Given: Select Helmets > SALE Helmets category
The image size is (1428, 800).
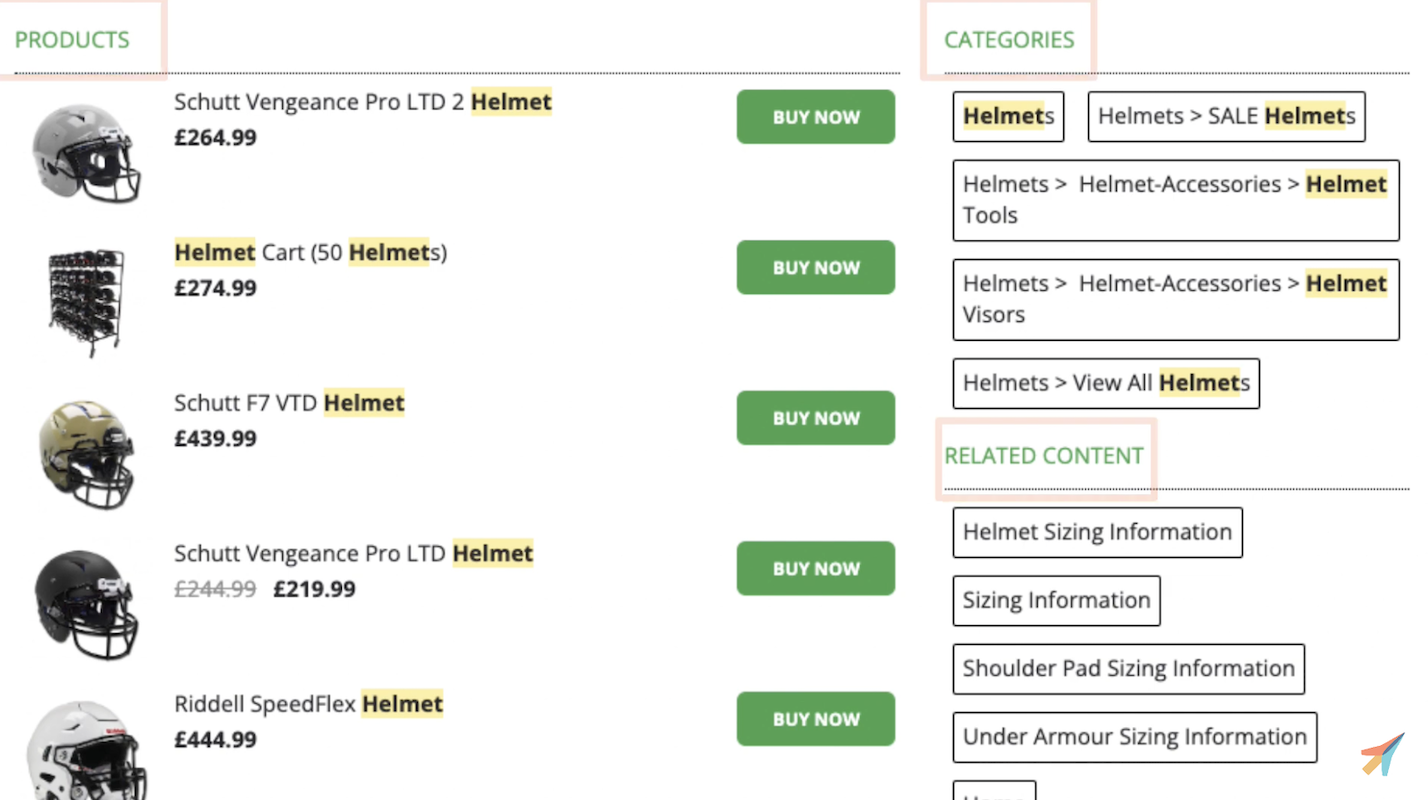Looking at the screenshot, I should [x=1226, y=116].
